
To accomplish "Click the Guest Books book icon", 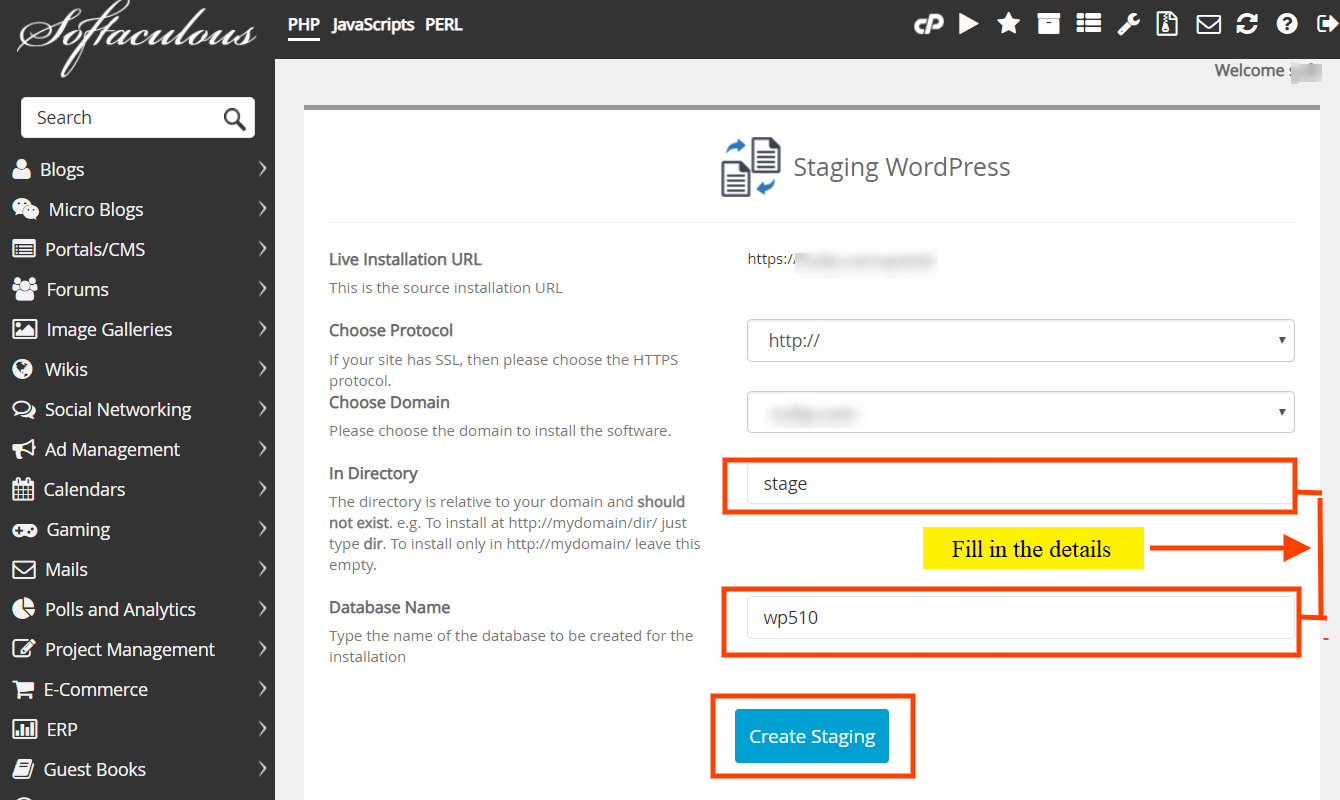I will 23,769.
